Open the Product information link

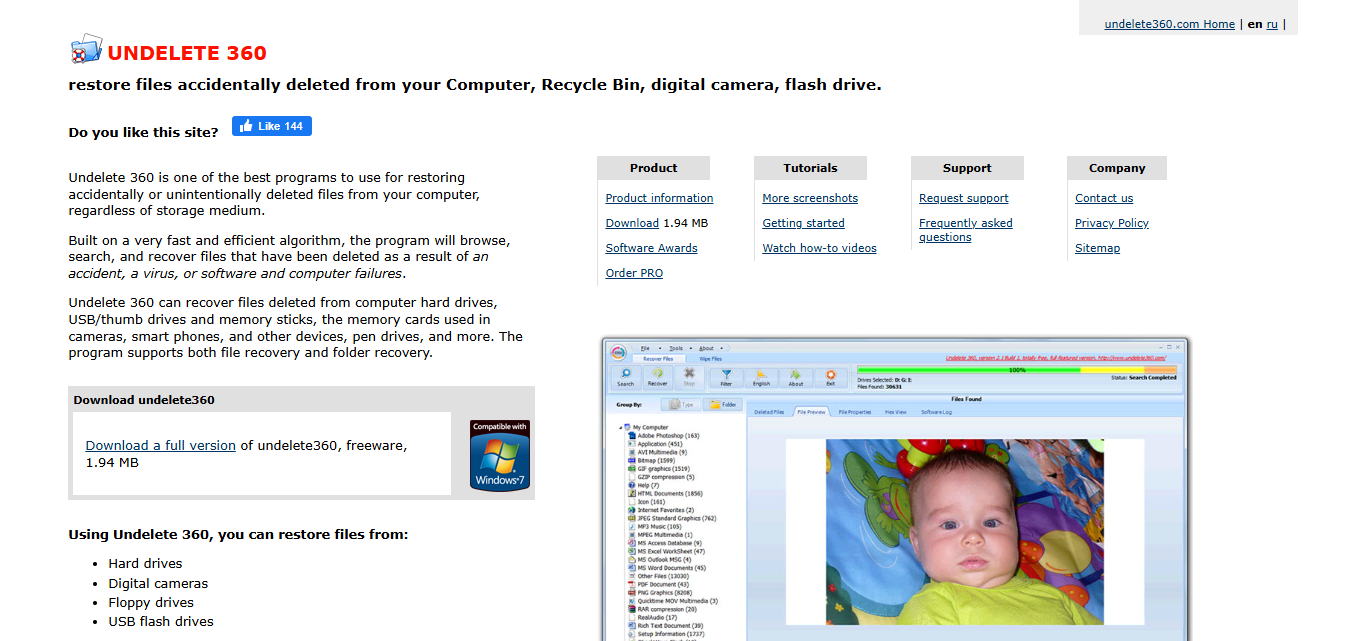(659, 198)
